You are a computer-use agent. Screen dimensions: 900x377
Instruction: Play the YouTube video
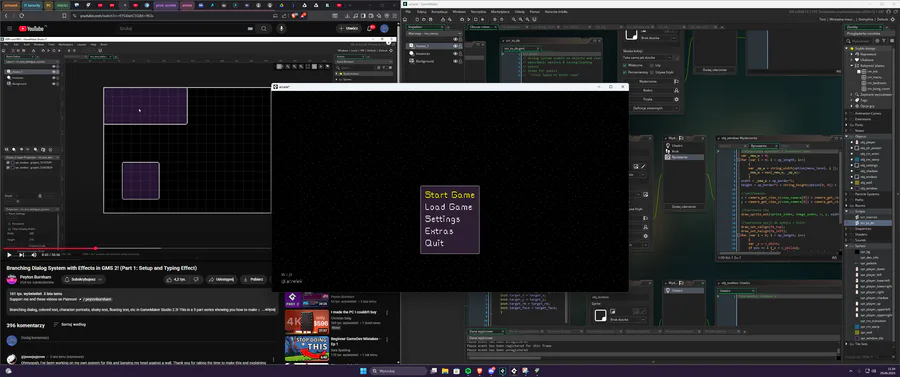[x=9, y=255]
